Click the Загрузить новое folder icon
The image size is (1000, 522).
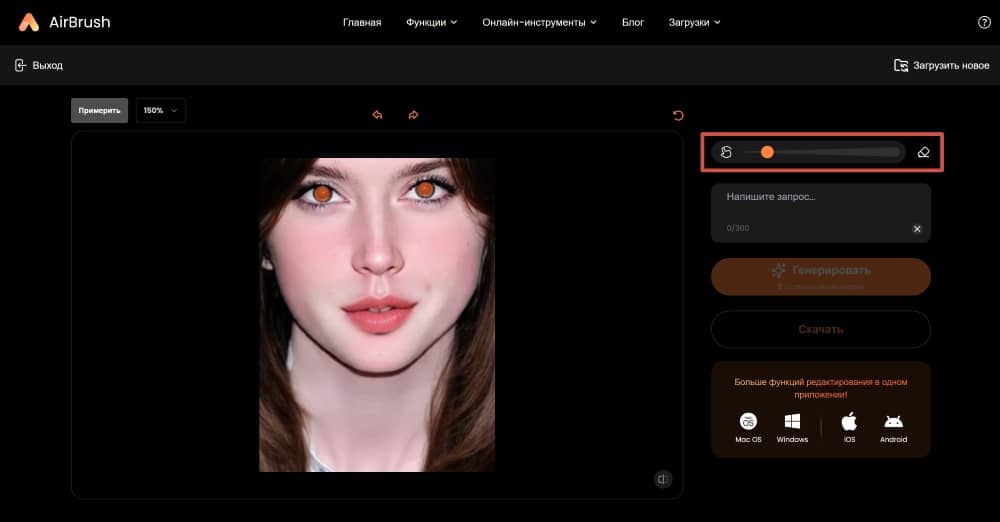[901, 65]
